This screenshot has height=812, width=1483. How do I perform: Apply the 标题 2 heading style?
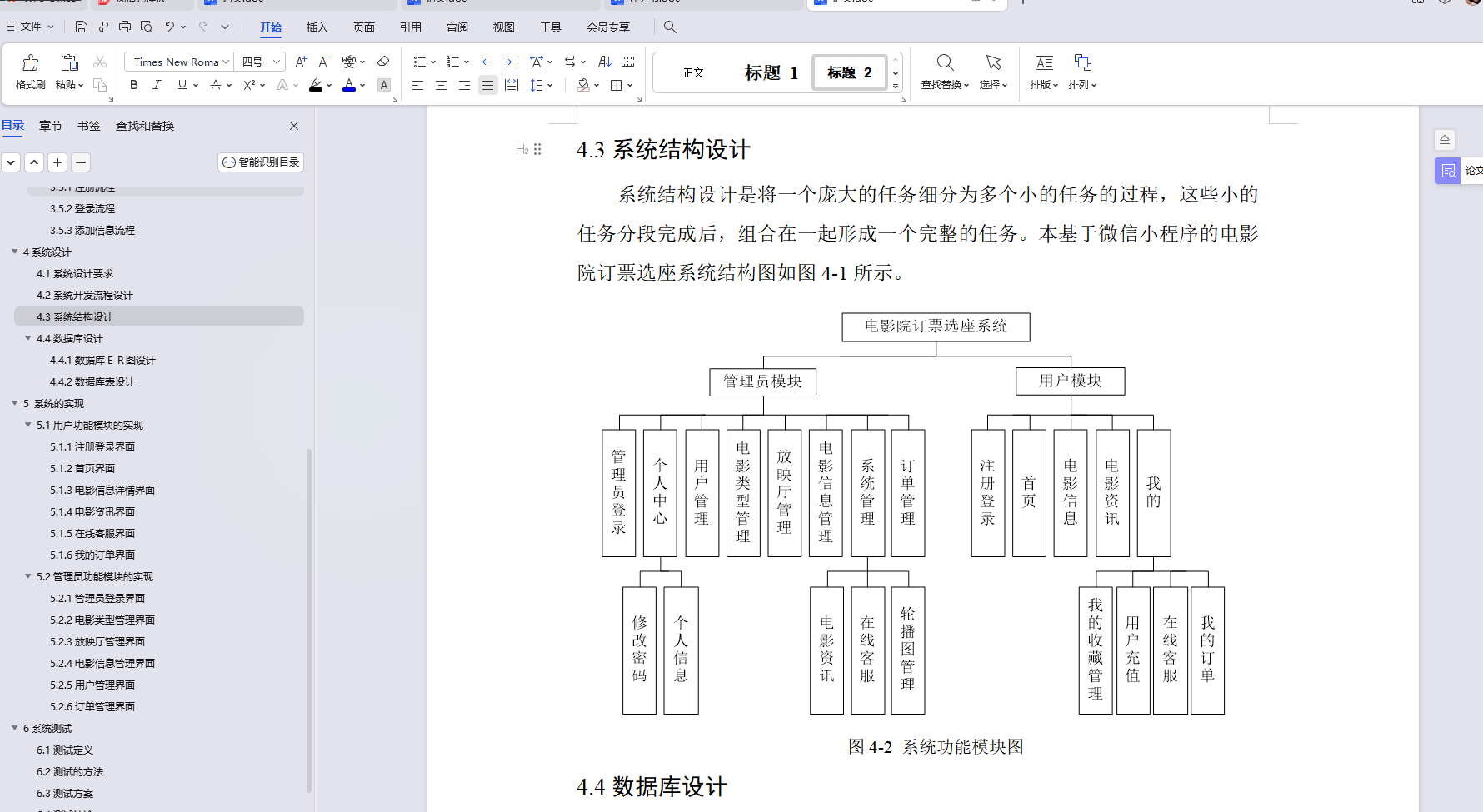(849, 72)
